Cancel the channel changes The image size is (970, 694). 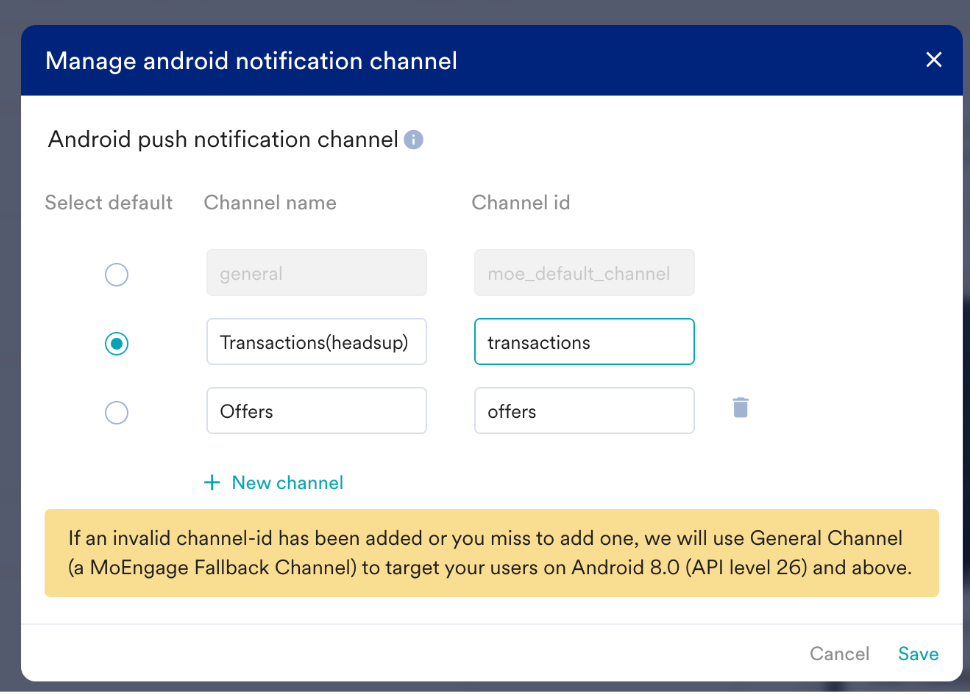(x=839, y=654)
